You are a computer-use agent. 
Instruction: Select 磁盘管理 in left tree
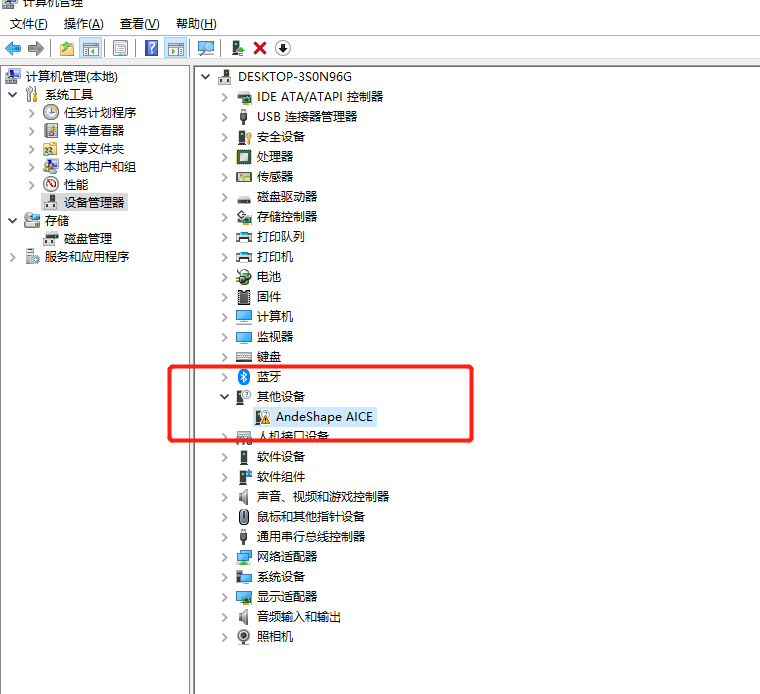pos(88,238)
